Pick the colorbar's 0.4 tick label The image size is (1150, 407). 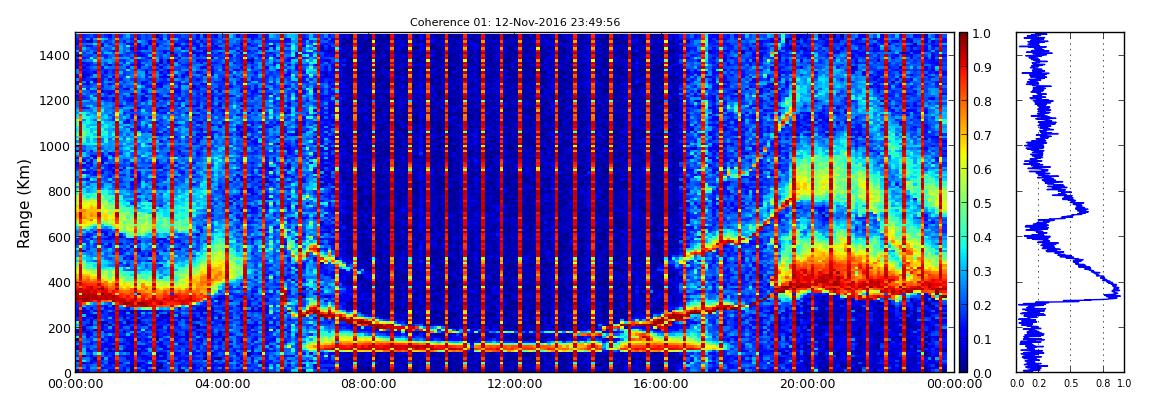coord(983,238)
